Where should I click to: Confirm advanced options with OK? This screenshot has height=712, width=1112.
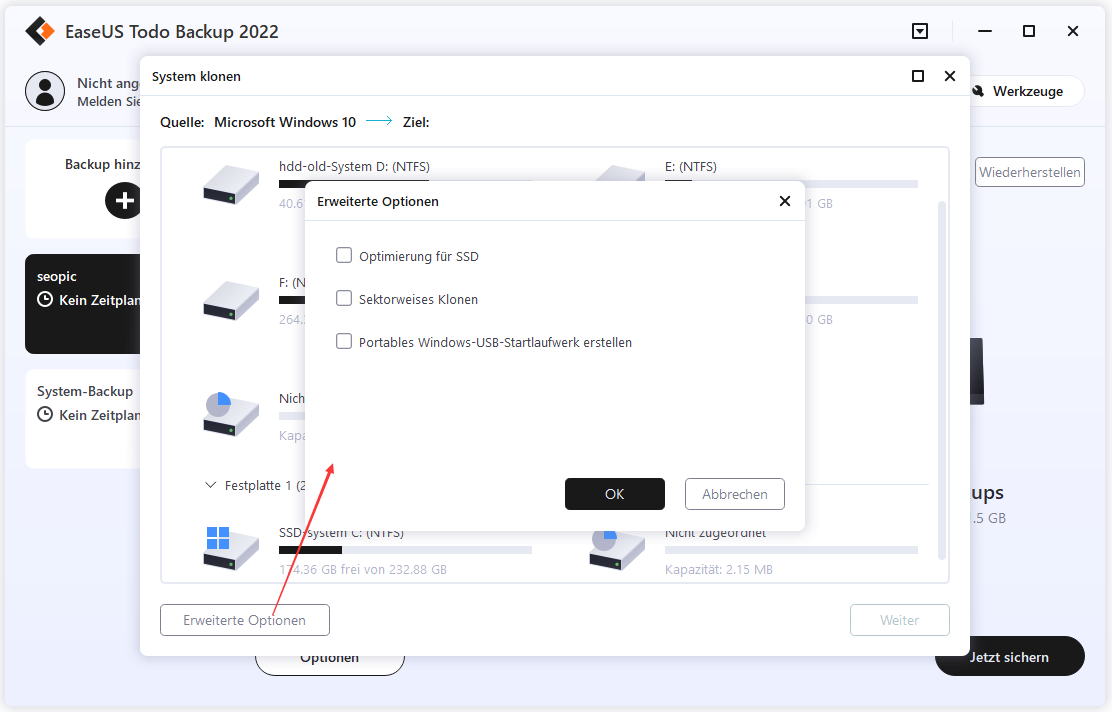pos(615,494)
